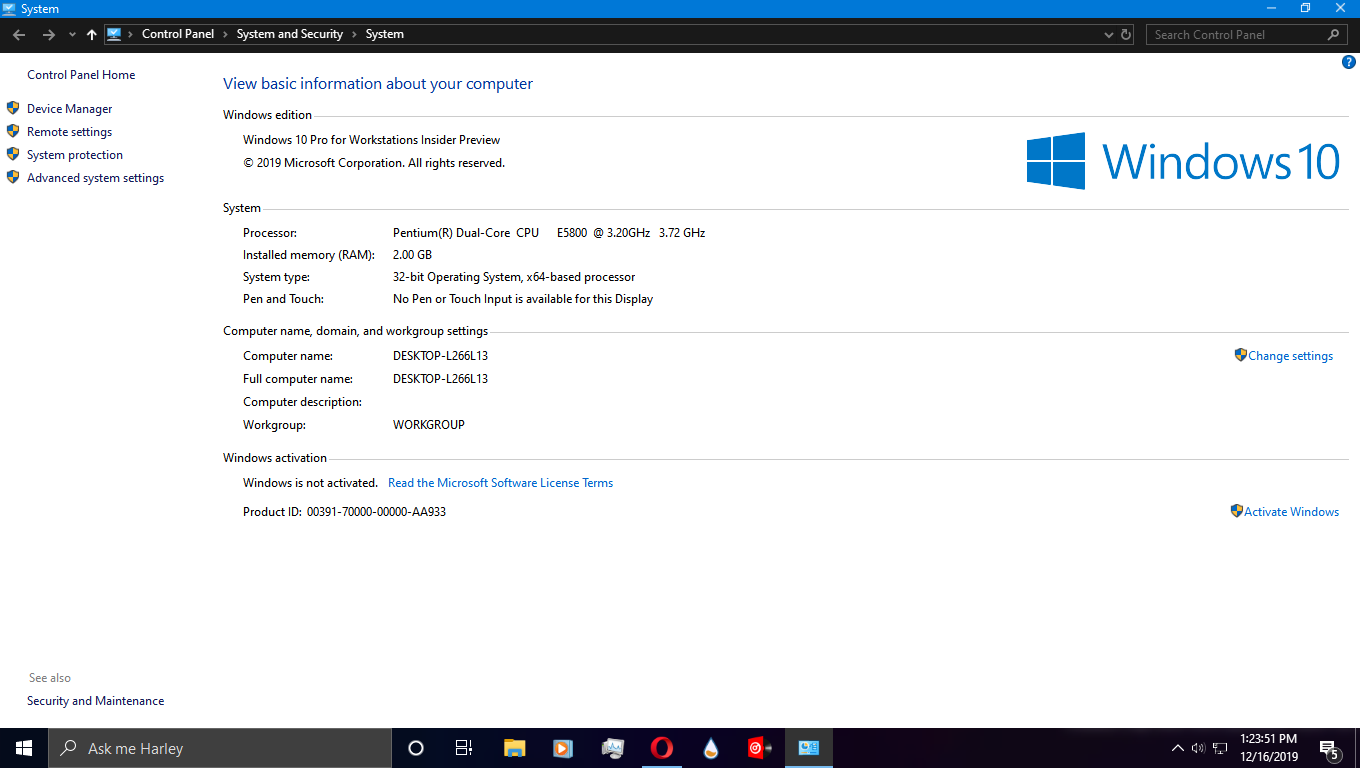Click the Remote settings shield icon
Screen dimensions: 1360x768
pyautogui.click(x=13, y=131)
